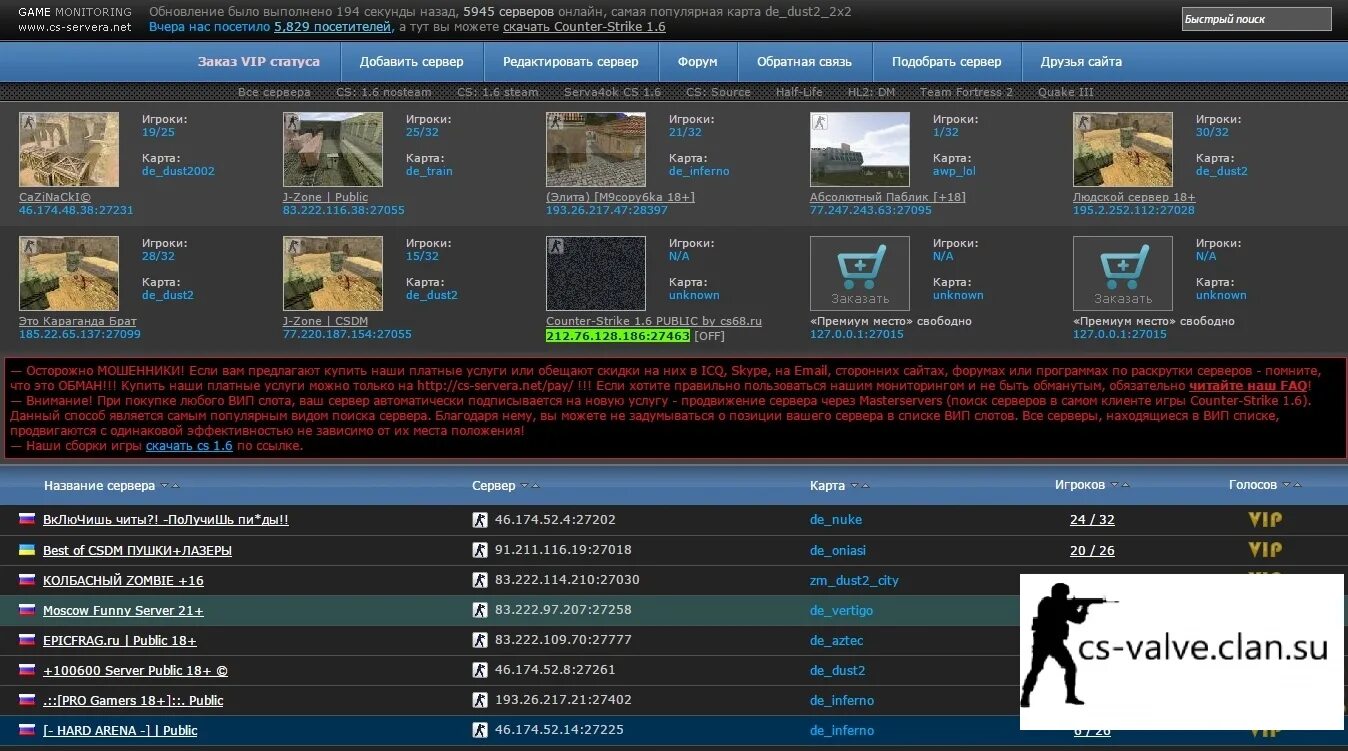Click the CS game icon next to 46.174.52.14:27225
The height and width of the screenshot is (751, 1348).
480,730
